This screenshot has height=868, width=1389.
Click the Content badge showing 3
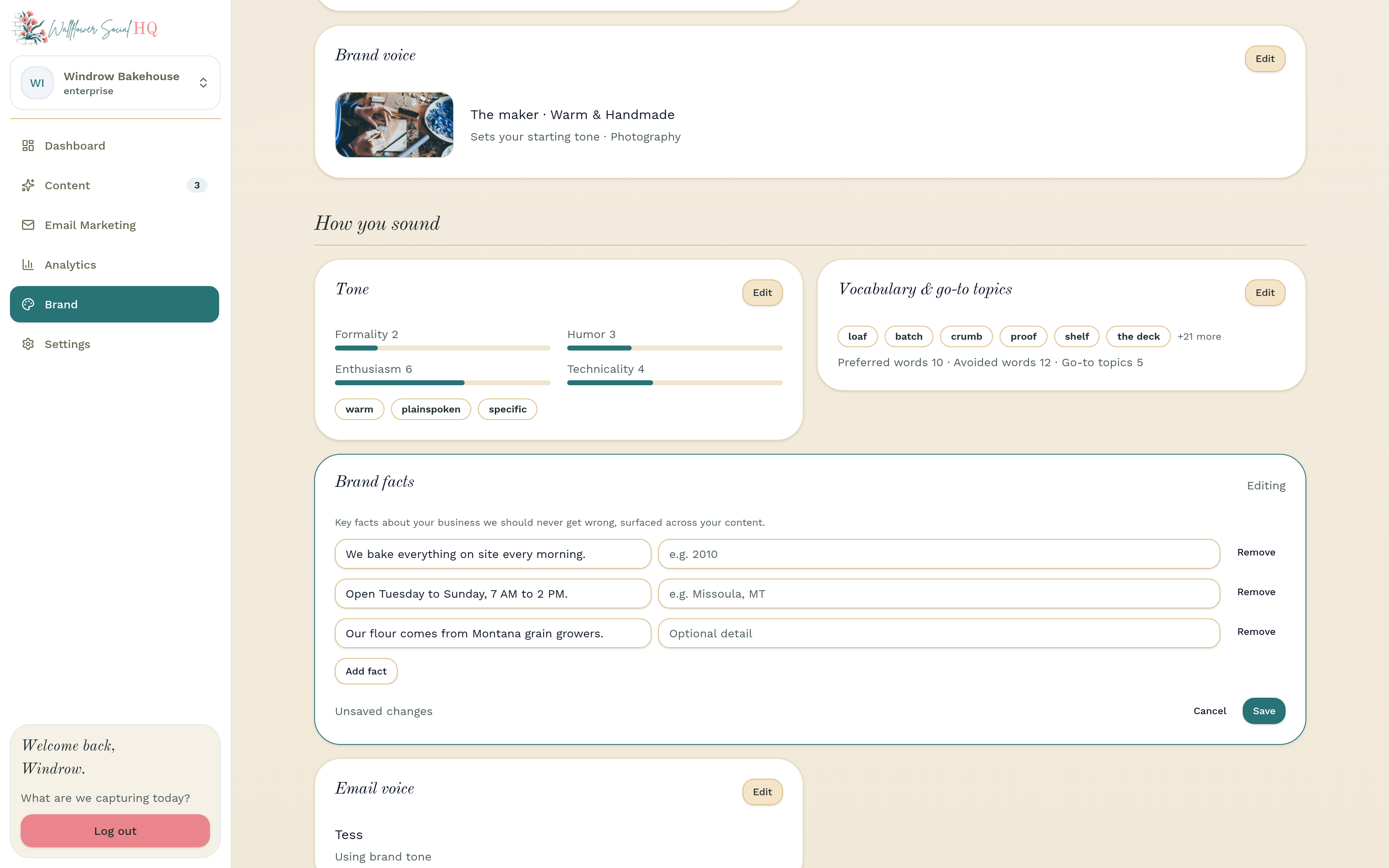(197, 186)
